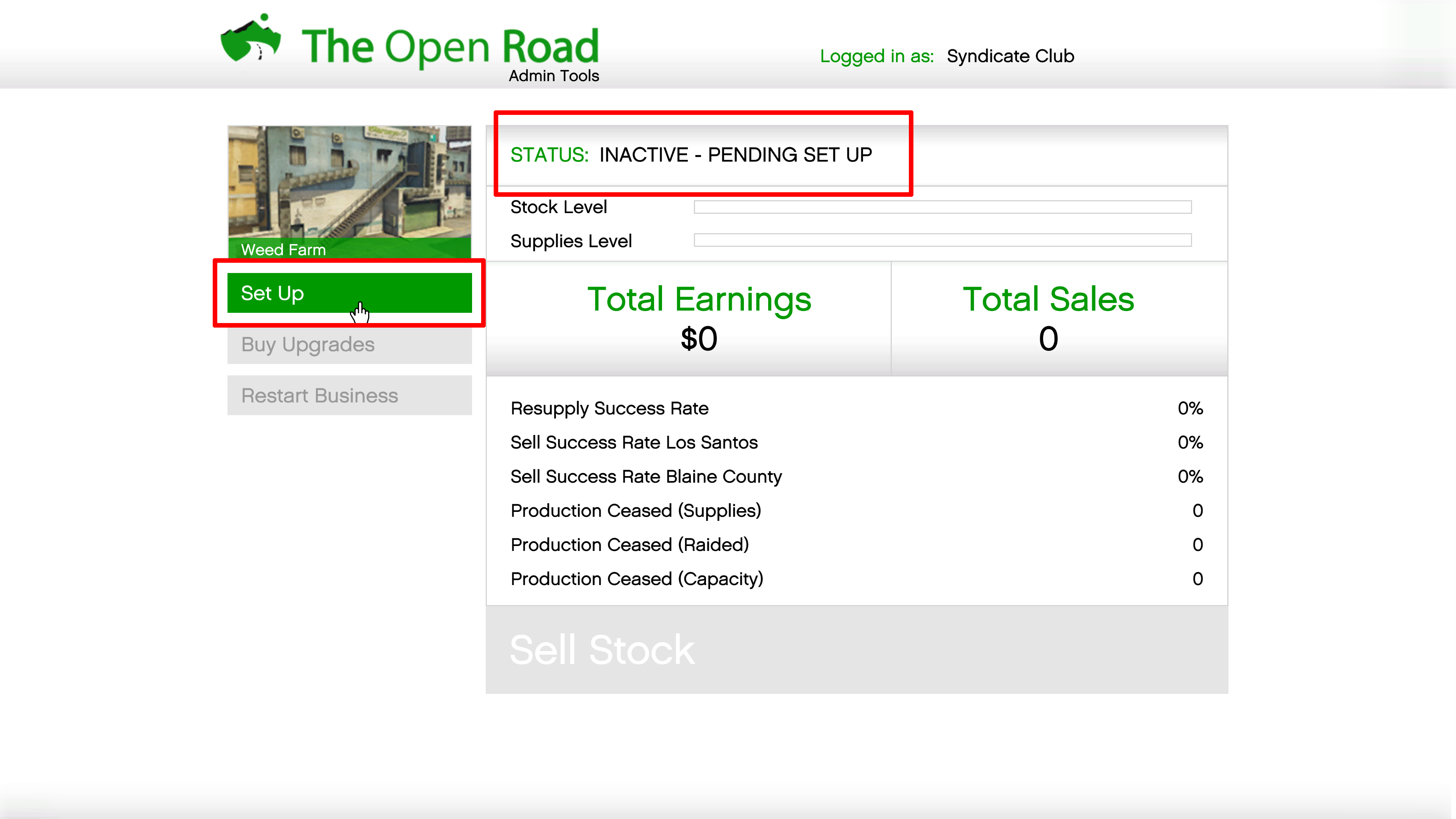Click the Supplies Level progress bar

pyautogui.click(x=942, y=240)
